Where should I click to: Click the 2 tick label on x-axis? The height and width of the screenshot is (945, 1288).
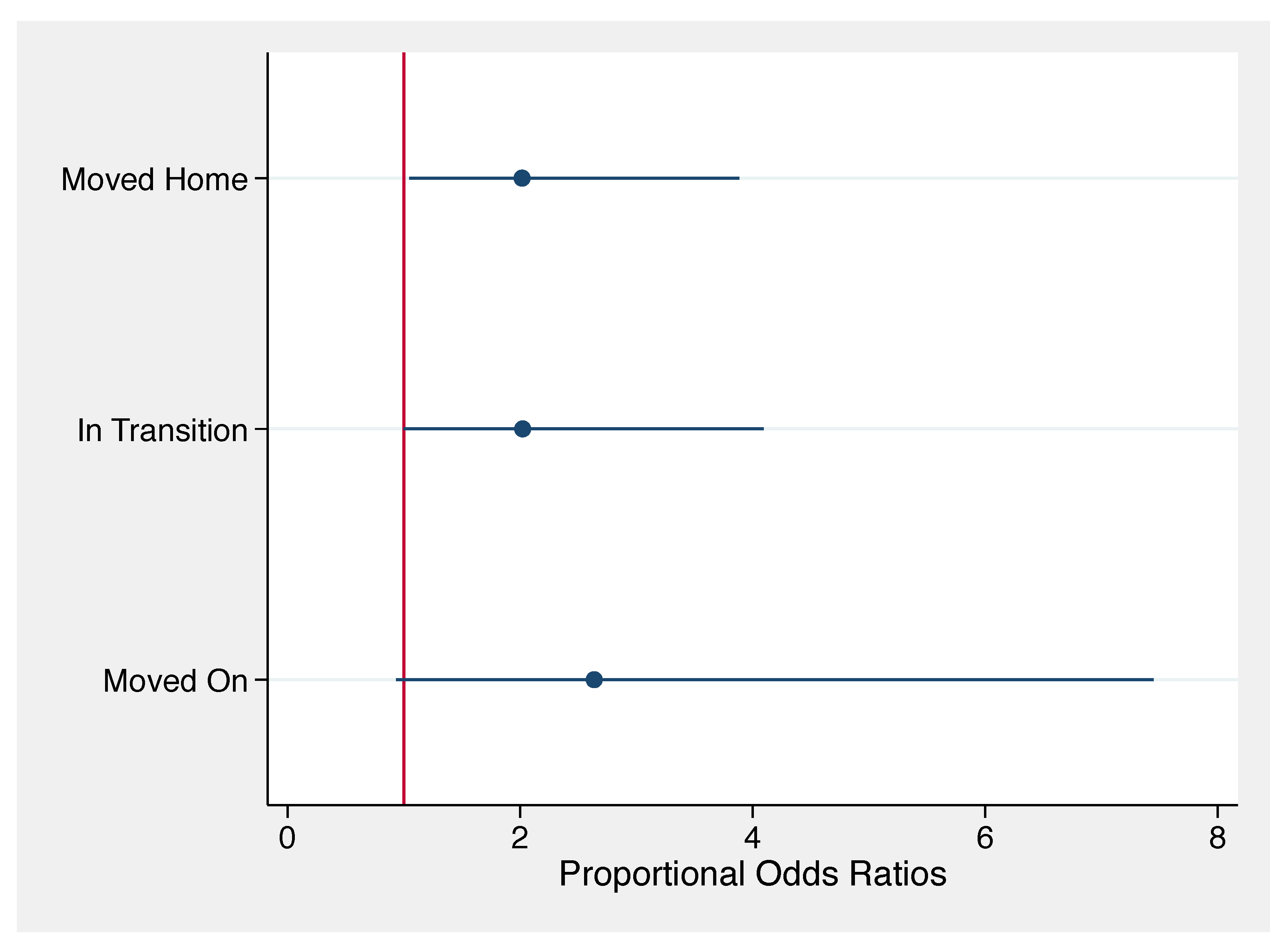(x=519, y=839)
